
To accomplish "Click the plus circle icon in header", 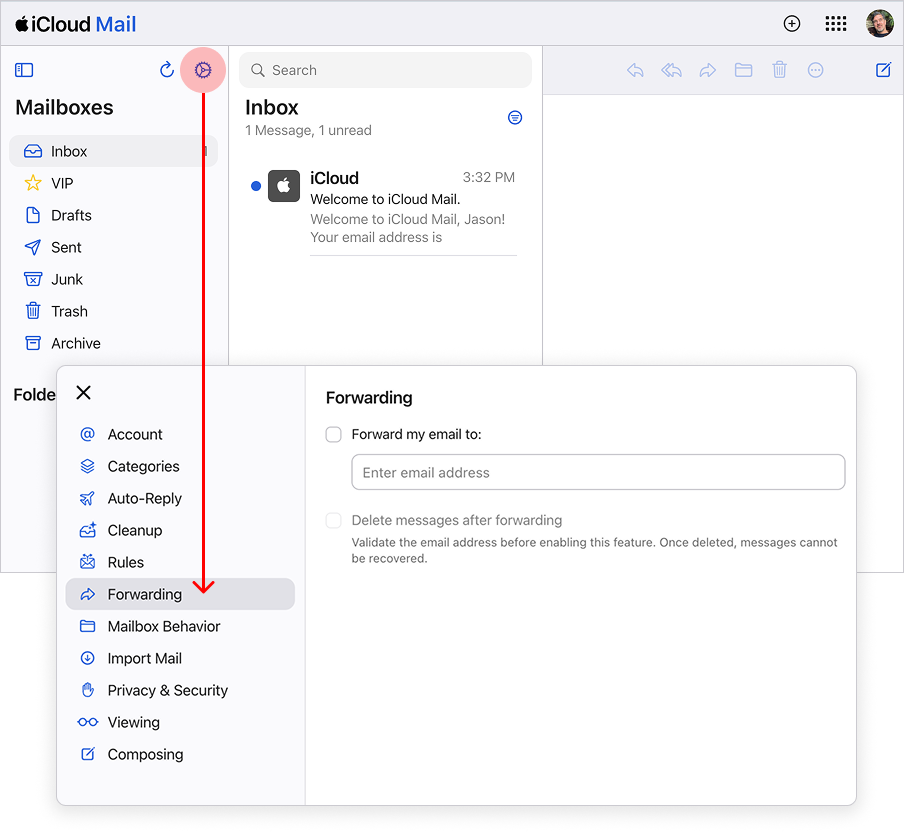I will [792, 24].
